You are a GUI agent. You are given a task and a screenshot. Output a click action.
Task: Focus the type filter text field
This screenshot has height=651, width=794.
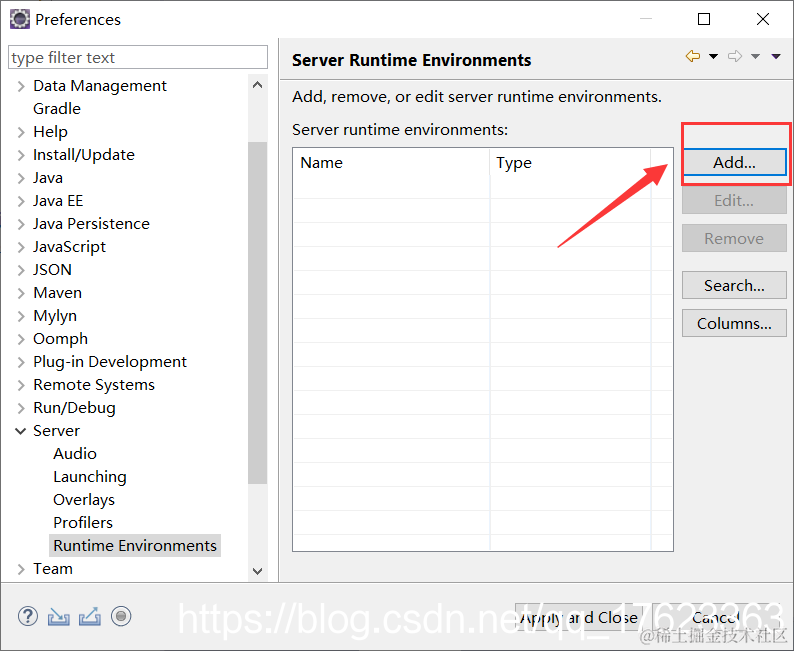pyautogui.click(x=138, y=57)
